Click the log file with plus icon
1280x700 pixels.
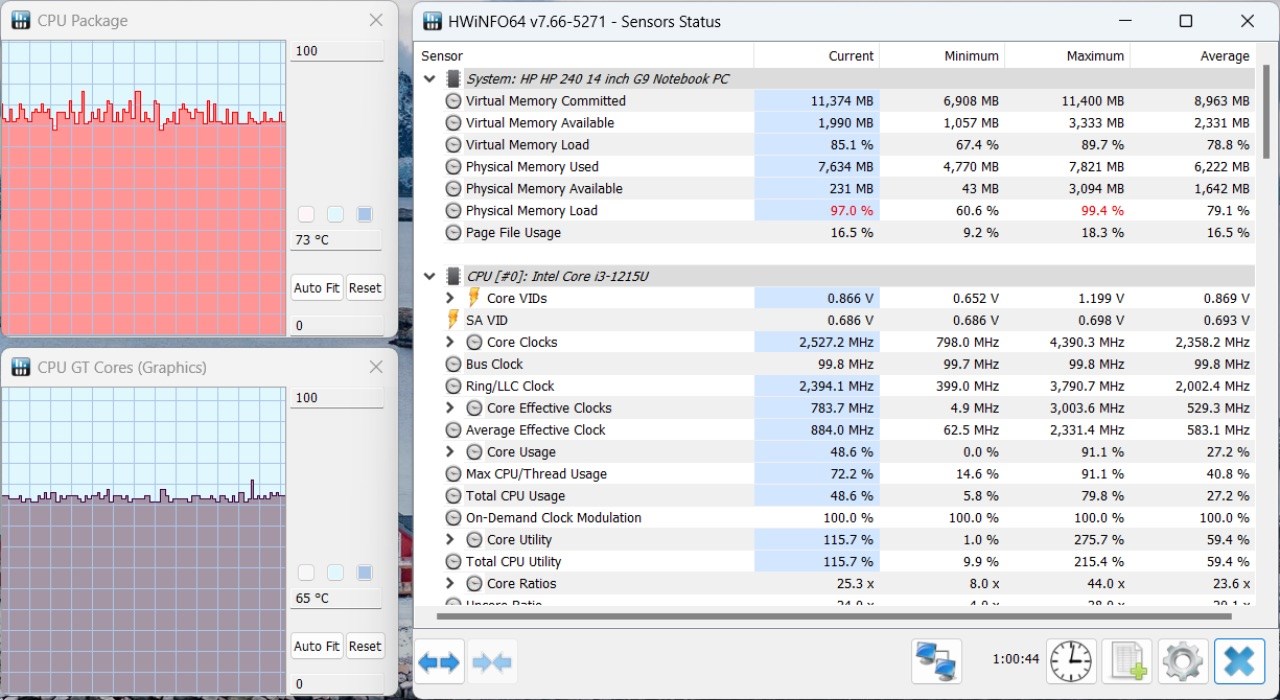click(x=1127, y=661)
